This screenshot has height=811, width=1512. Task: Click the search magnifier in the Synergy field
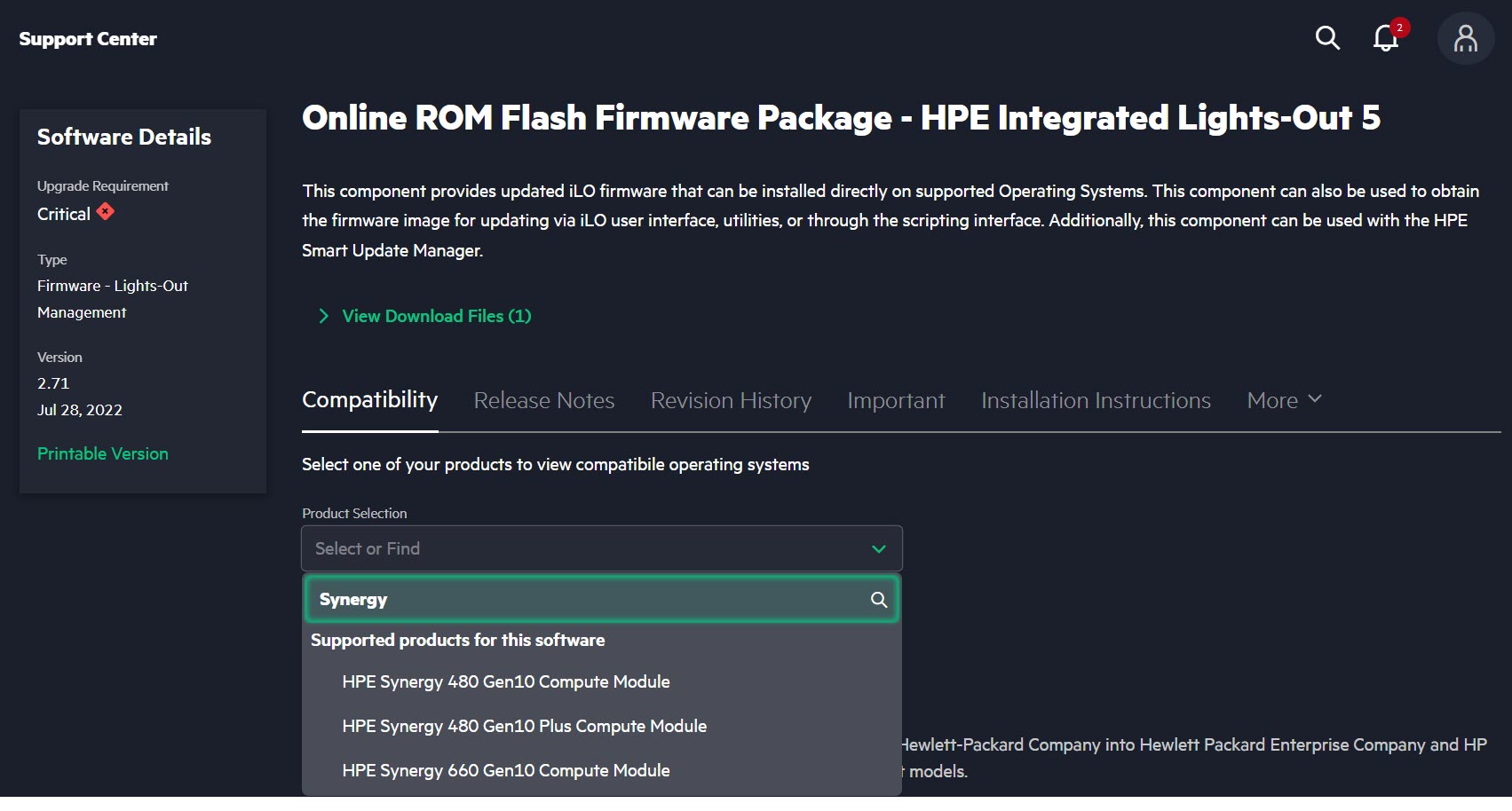click(878, 600)
